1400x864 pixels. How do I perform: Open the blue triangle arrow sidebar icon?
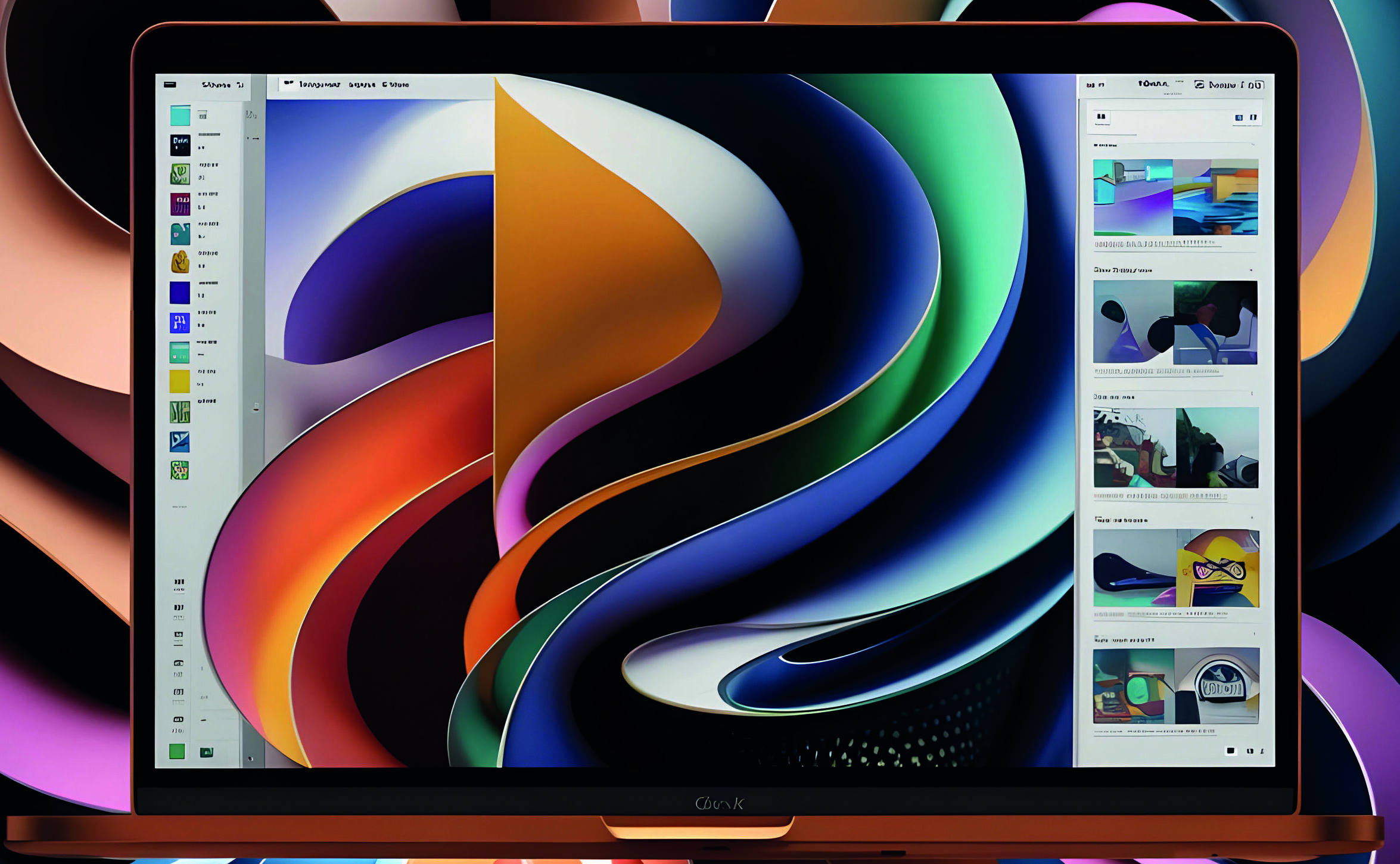[180, 442]
